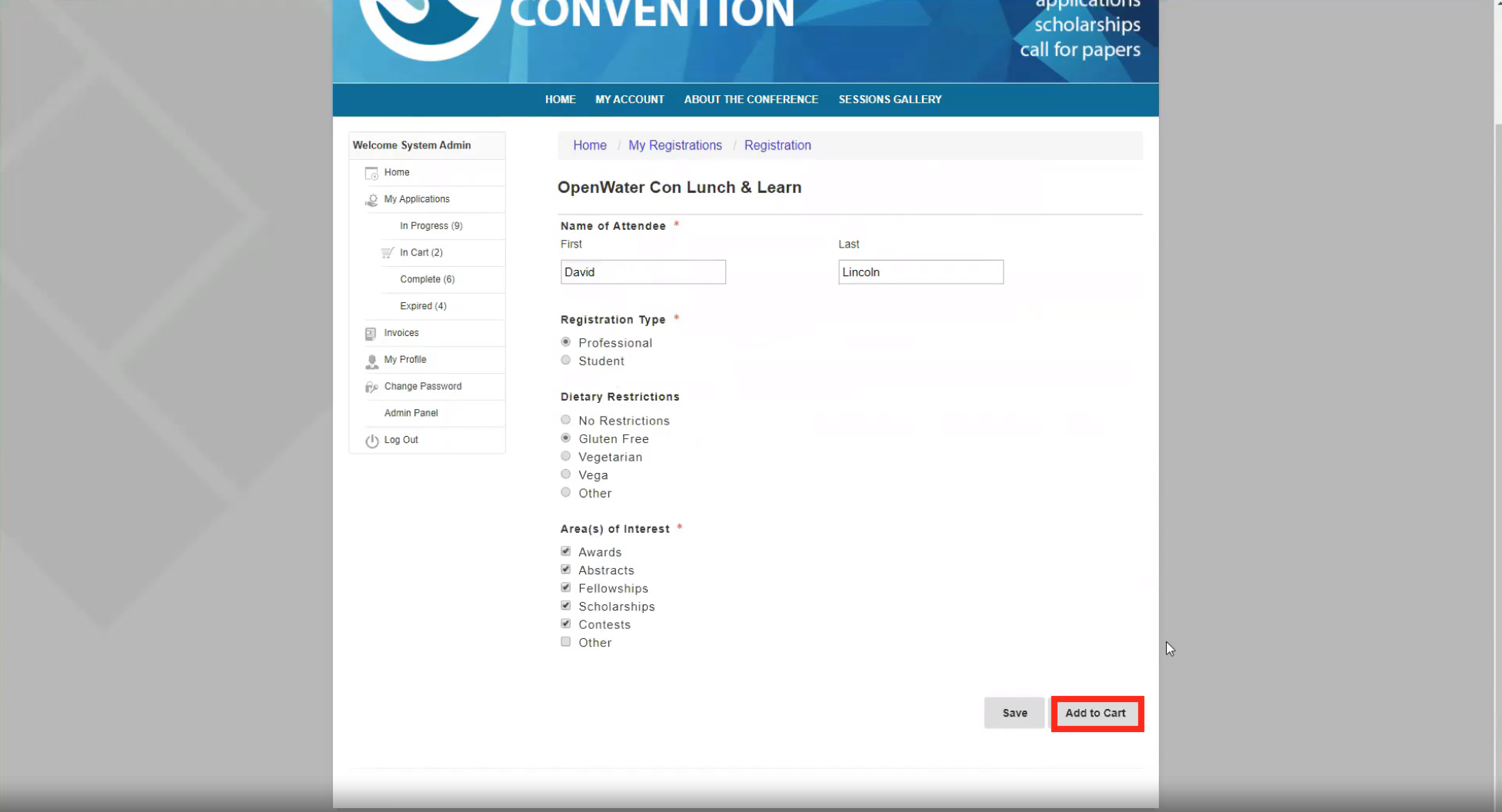Open ABOUT THE CONFERENCE menu item

point(751,99)
